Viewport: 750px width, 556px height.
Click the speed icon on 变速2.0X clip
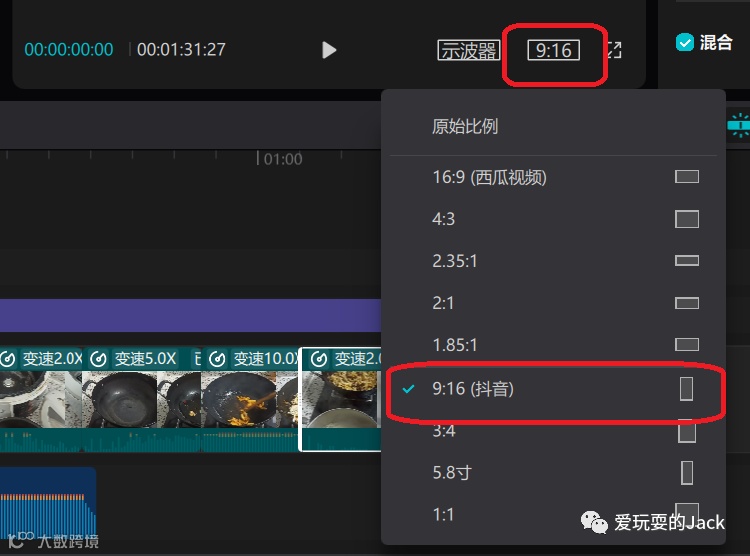[8, 359]
